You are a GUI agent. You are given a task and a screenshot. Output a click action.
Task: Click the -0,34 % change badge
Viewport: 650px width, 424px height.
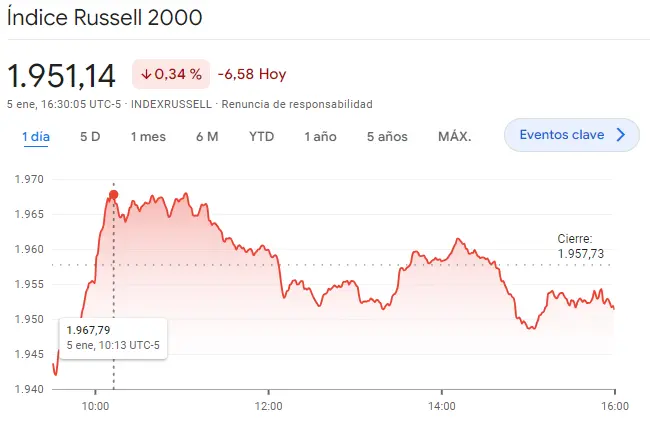click(170, 74)
